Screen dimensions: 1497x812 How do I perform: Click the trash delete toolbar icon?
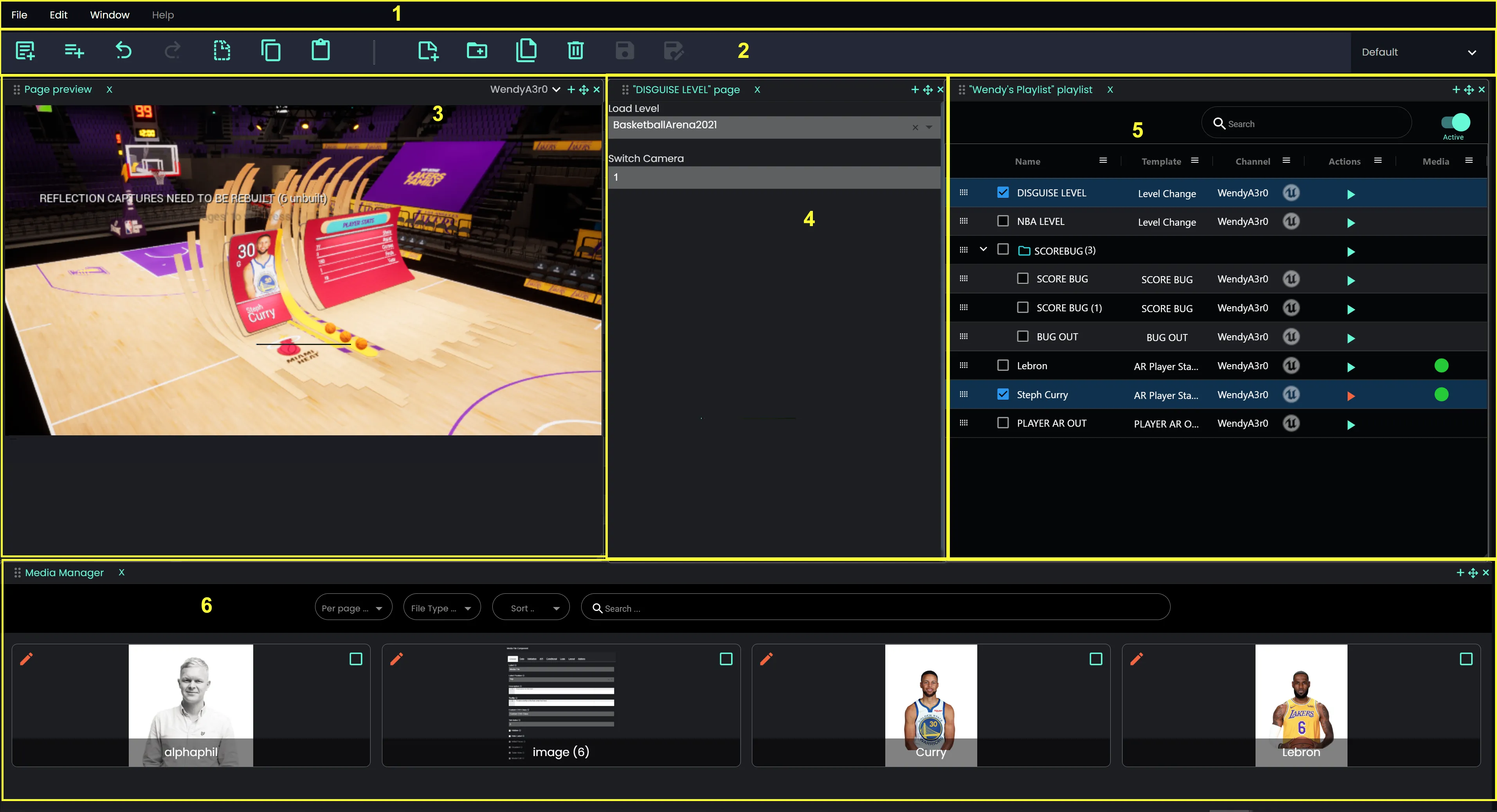pyautogui.click(x=575, y=50)
